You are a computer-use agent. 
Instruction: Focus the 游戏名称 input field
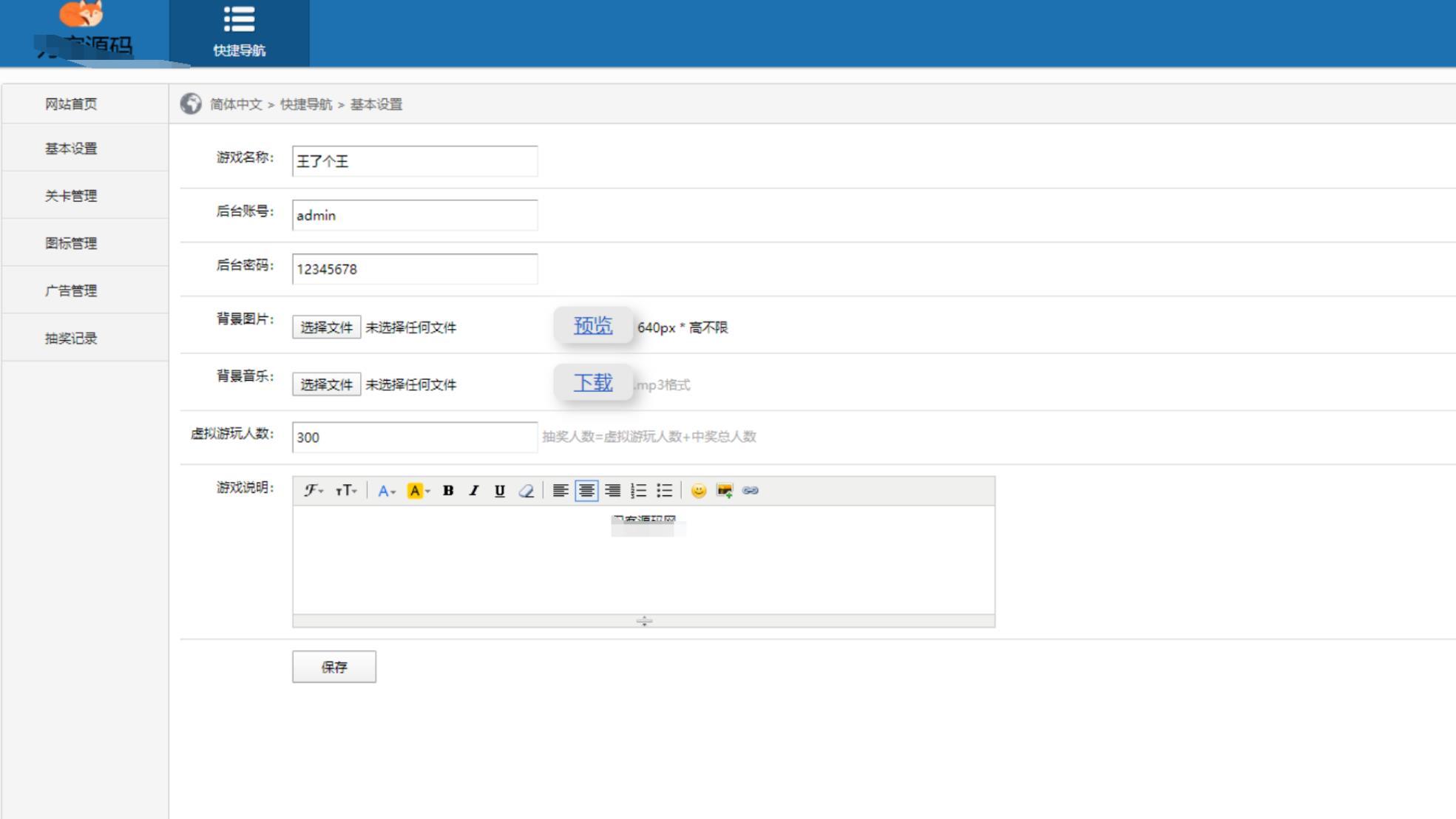coord(415,161)
